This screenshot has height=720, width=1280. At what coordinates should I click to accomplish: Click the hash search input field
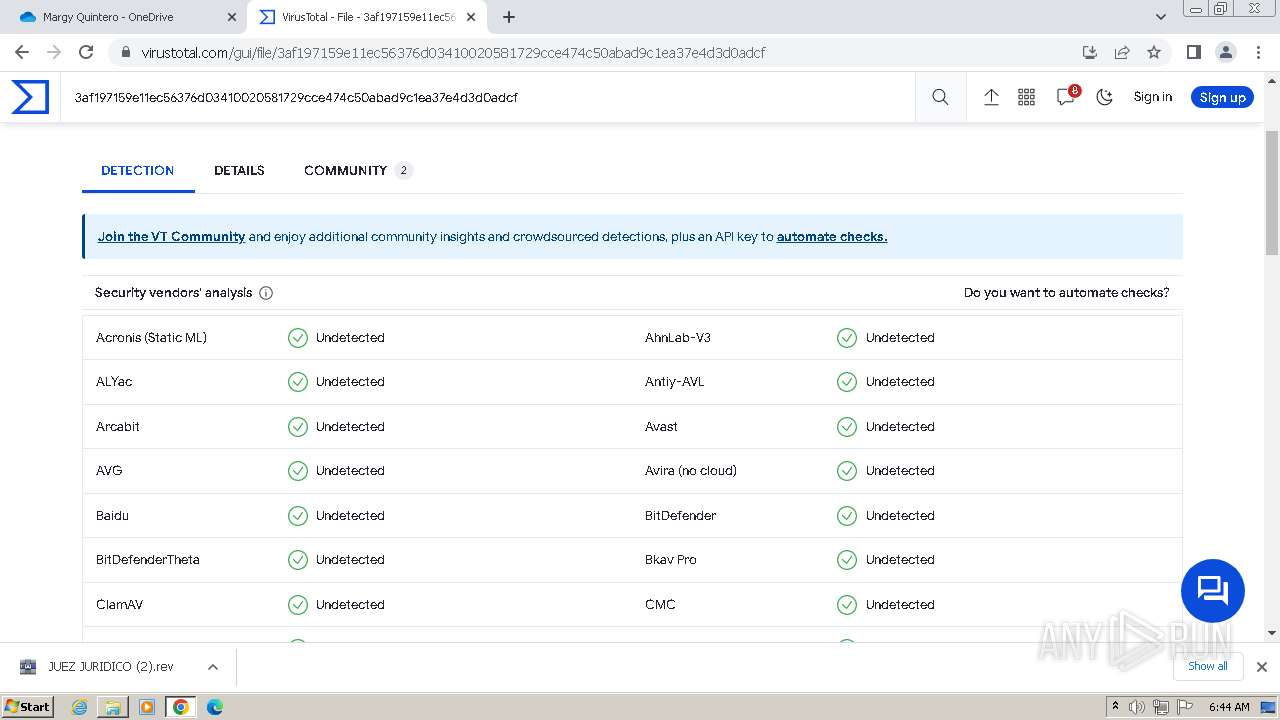coord(488,97)
